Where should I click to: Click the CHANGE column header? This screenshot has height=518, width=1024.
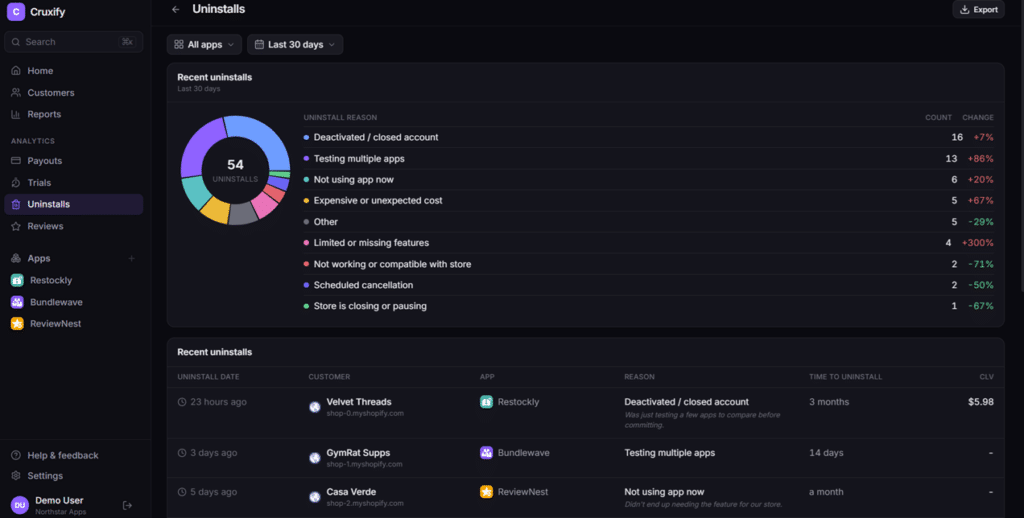[x=978, y=118]
